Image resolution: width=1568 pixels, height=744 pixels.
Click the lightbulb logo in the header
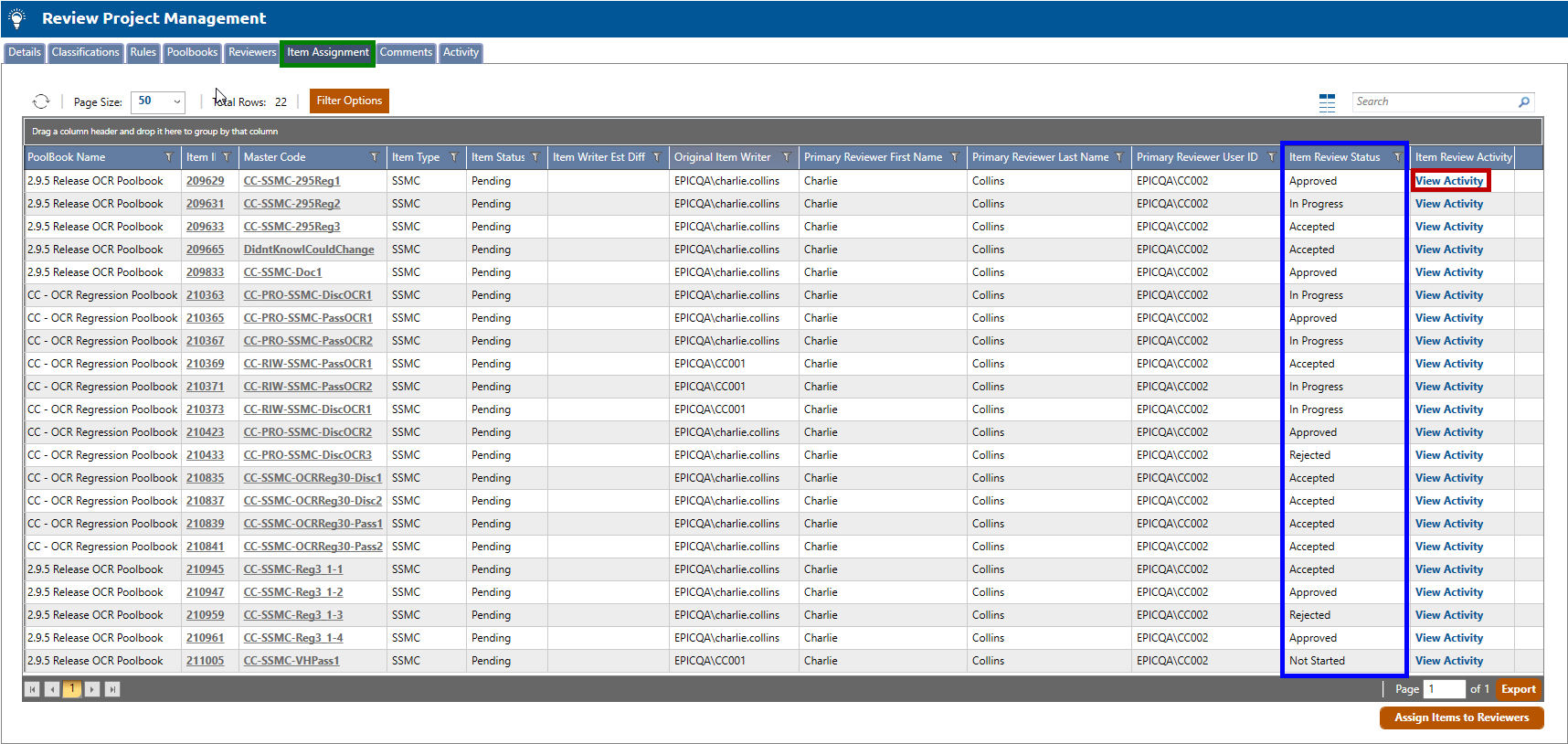pos(16,18)
